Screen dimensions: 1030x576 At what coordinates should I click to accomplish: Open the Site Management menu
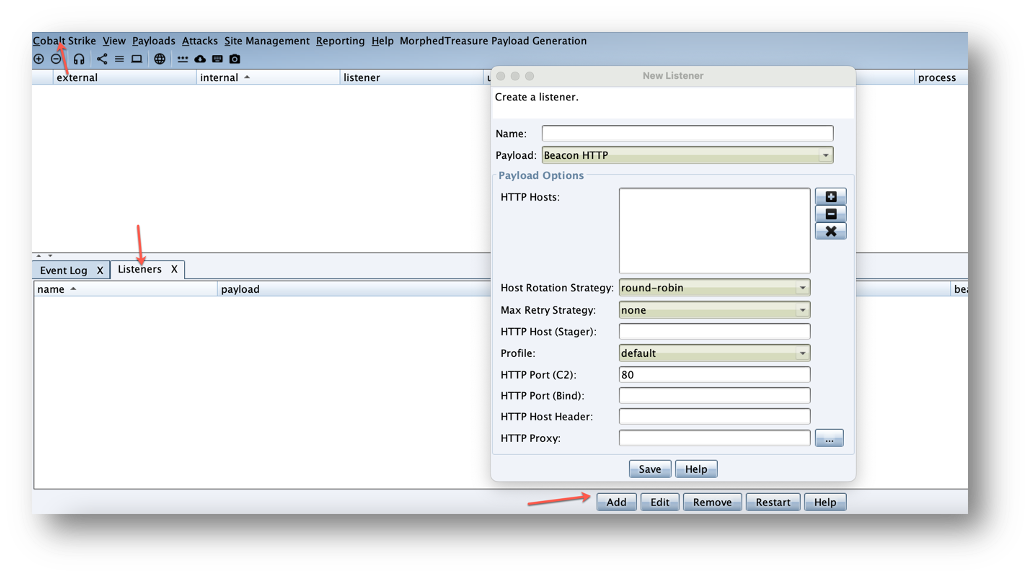point(267,41)
